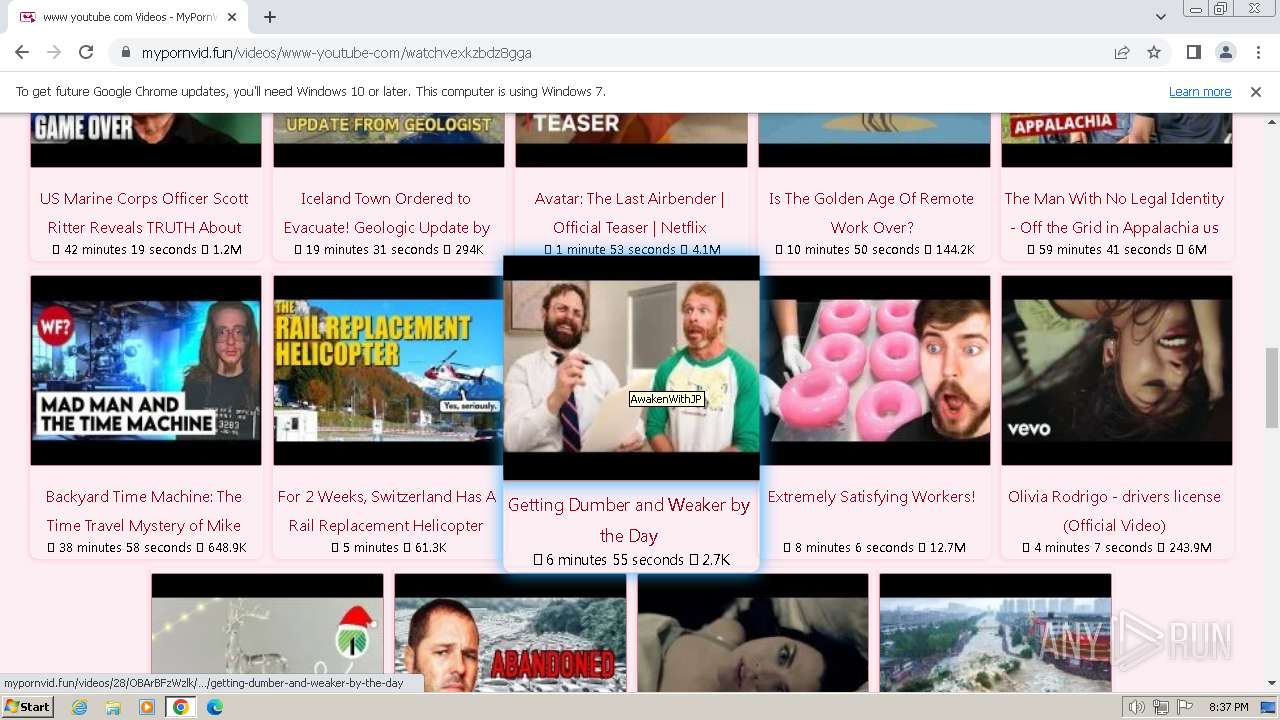
Task: Close the current browser tab
Action: click(x=232, y=17)
